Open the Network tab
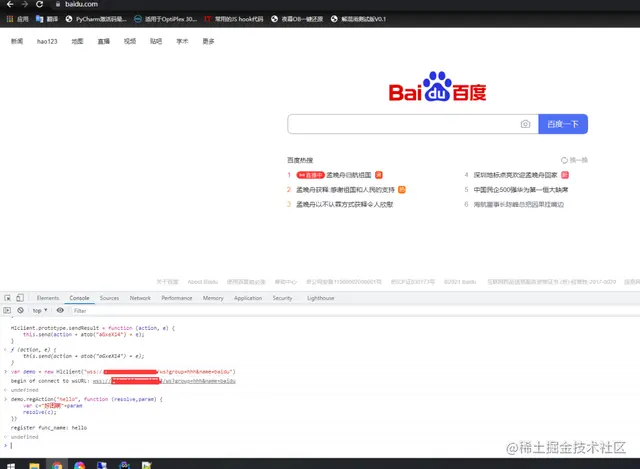Screen dimensions: 640x469 [140, 298]
